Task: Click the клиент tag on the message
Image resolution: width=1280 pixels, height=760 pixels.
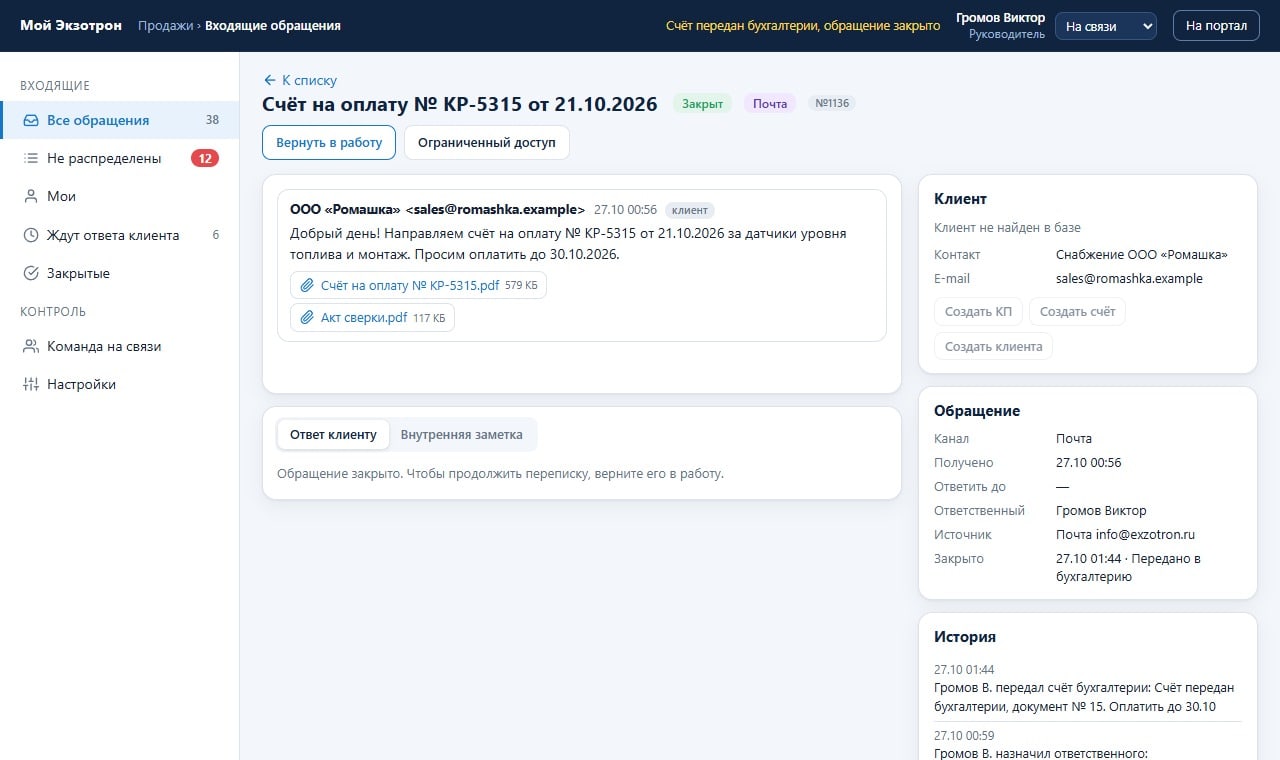Action: click(x=690, y=210)
